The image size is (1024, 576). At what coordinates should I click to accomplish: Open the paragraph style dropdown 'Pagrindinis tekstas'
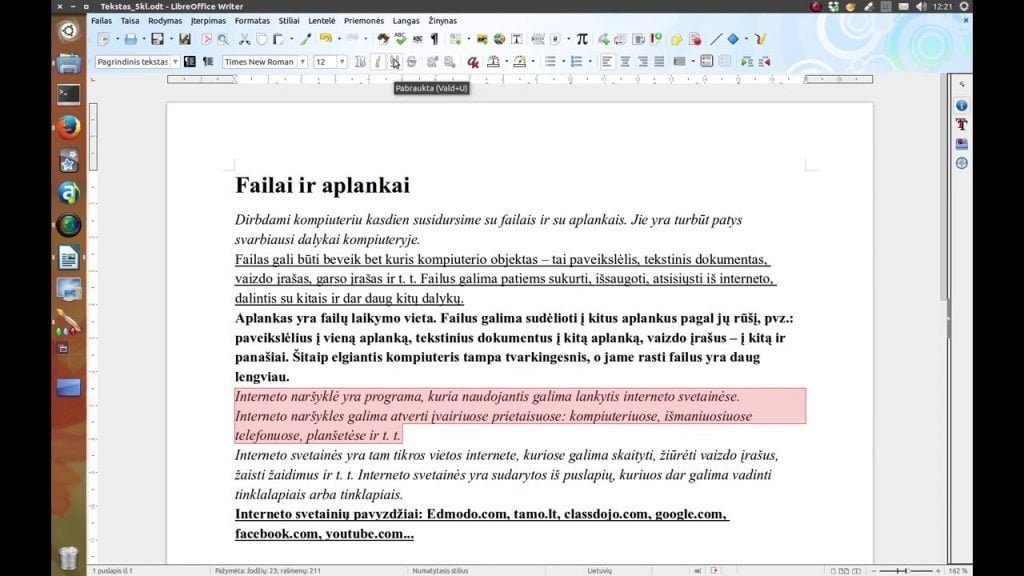(x=175, y=62)
